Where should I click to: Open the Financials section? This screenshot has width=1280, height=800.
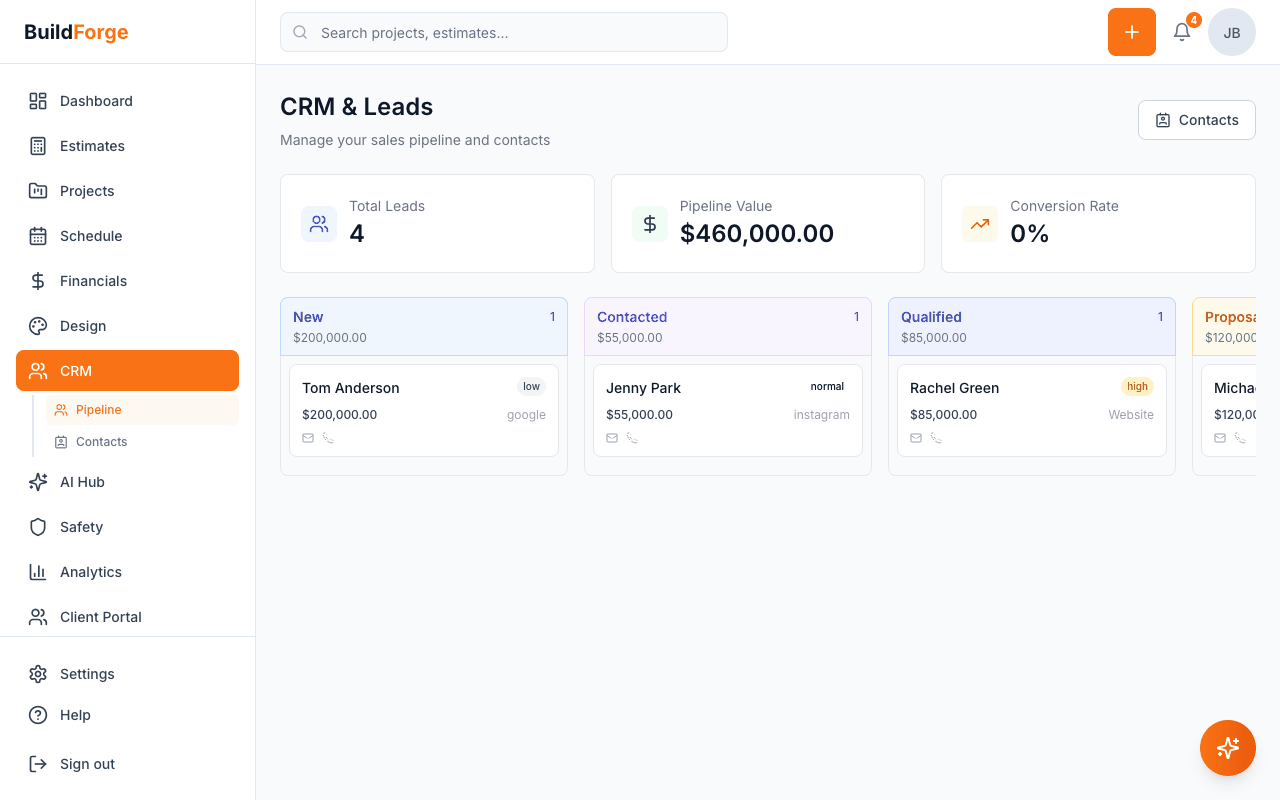pyautogui.click(x=94, y=281)
